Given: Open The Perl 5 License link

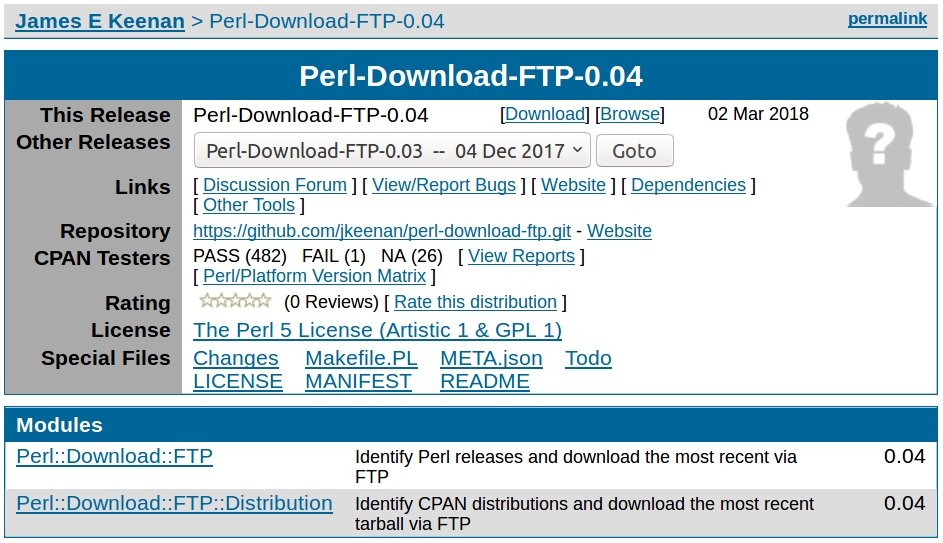Looking at the screenshot, I should point(377,330).
